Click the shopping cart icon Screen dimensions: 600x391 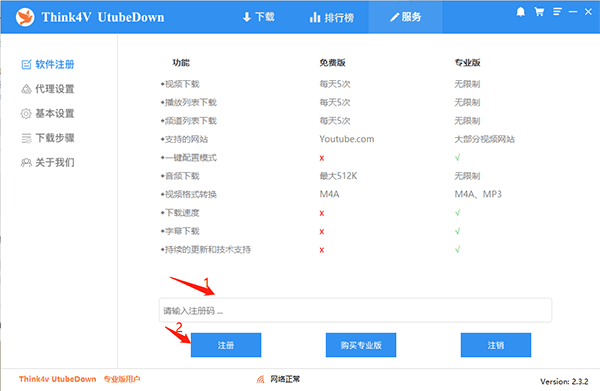[x=539, y=12]
